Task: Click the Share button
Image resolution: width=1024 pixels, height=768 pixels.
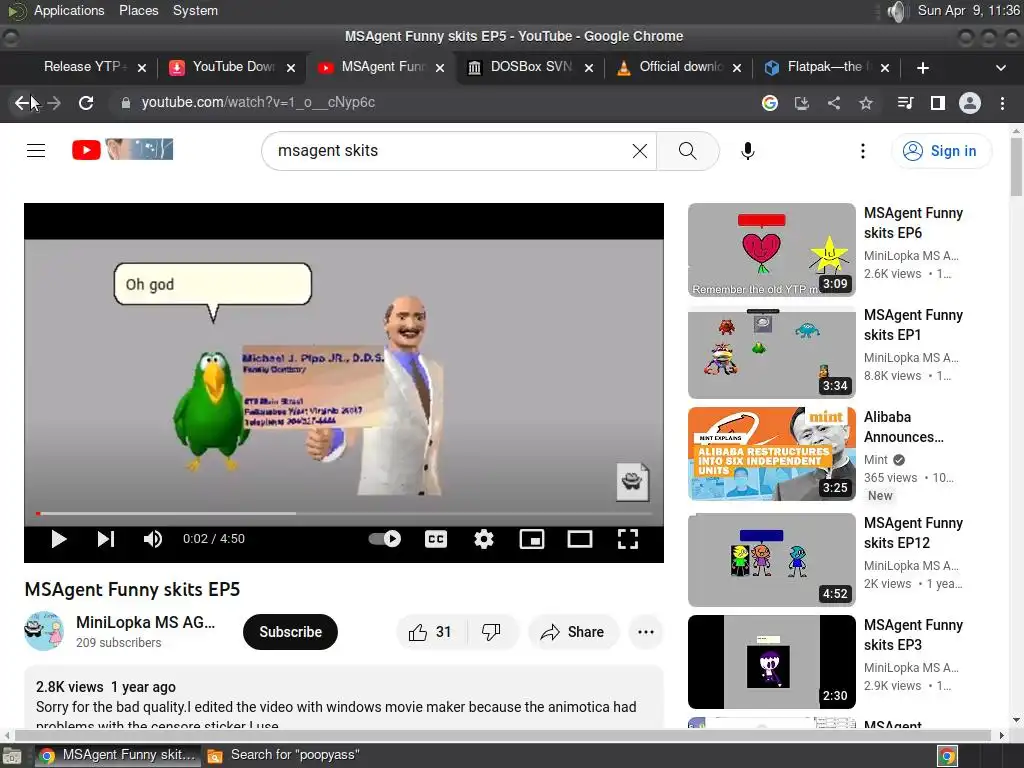Action: coord(573,632)
